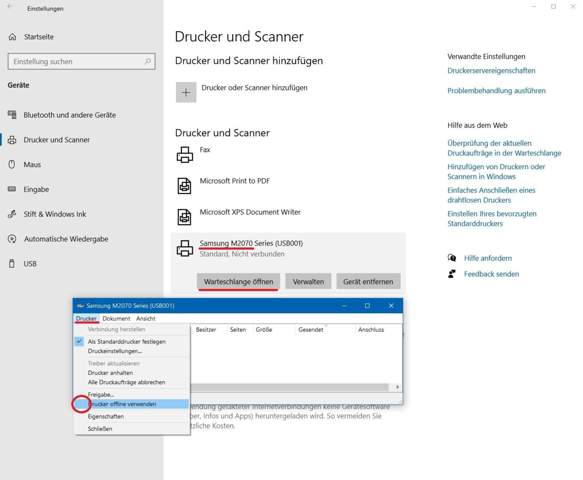Click horizontal scrollbar in print queue window
This screenshot has width=583, height=480.
[x=289, y=387]
